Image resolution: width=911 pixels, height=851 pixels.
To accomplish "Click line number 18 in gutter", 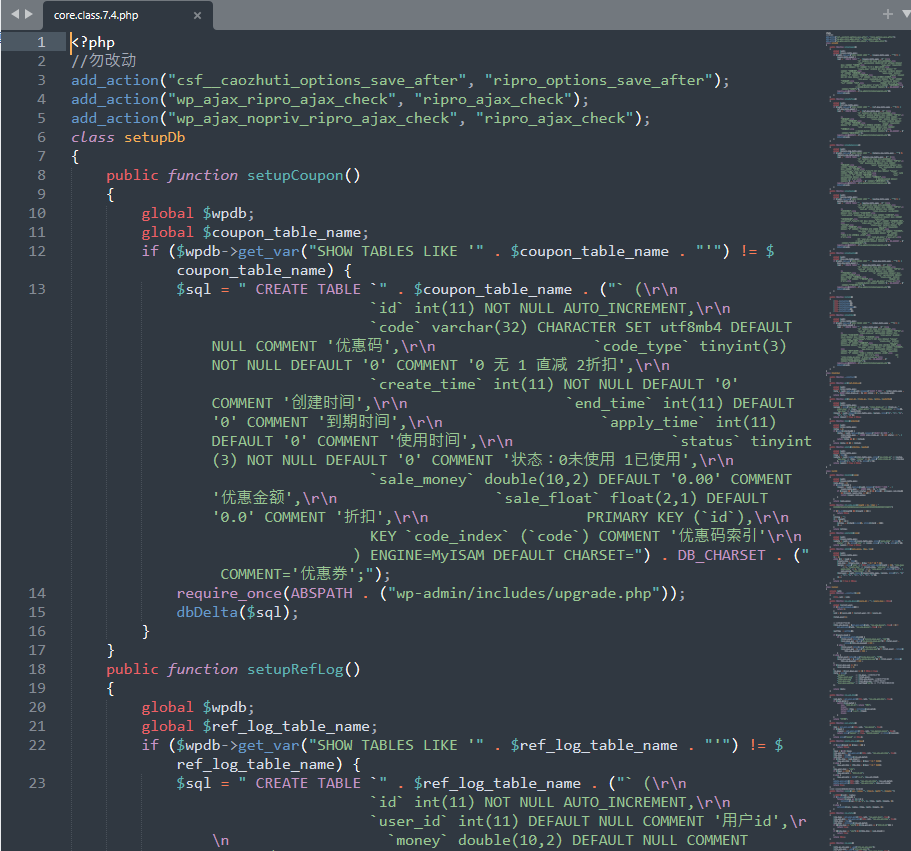I will point(37,669).
